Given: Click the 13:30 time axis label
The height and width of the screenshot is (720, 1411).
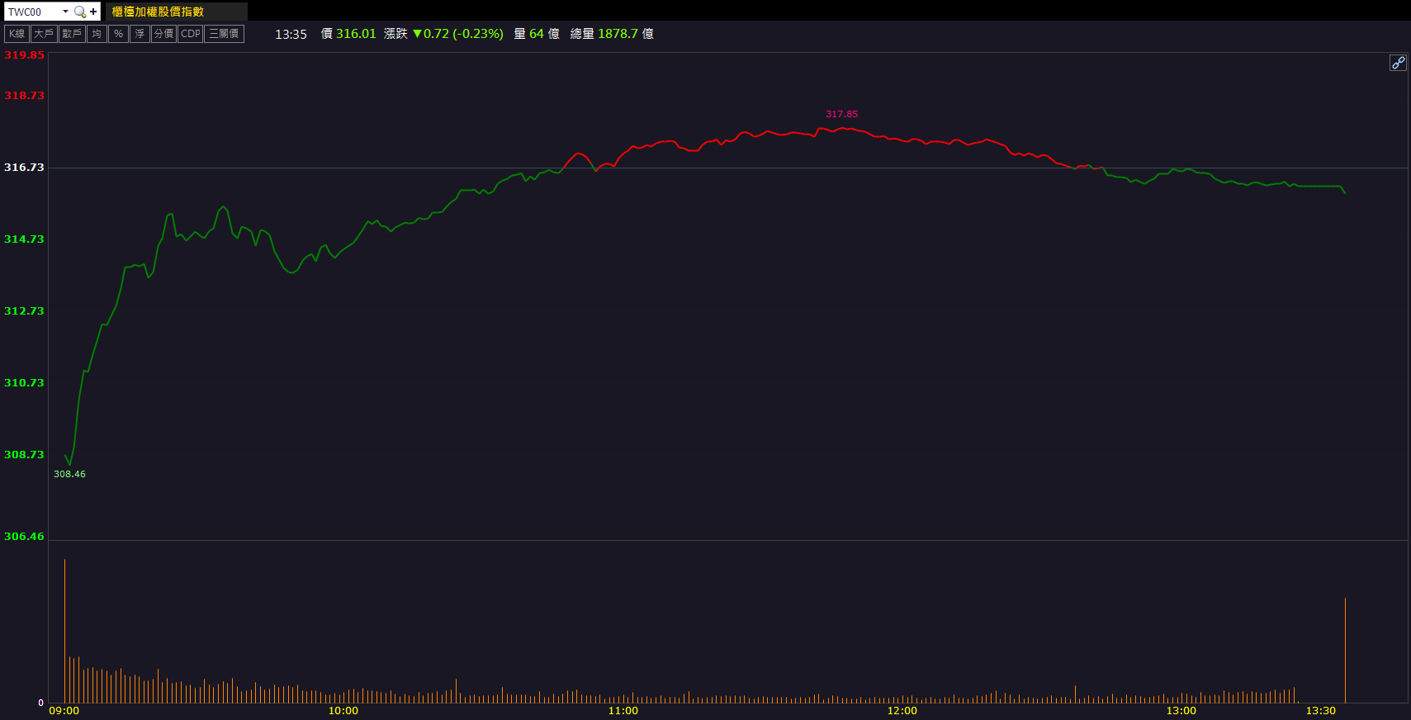Looking at the screenshot, I should 1321,711.
